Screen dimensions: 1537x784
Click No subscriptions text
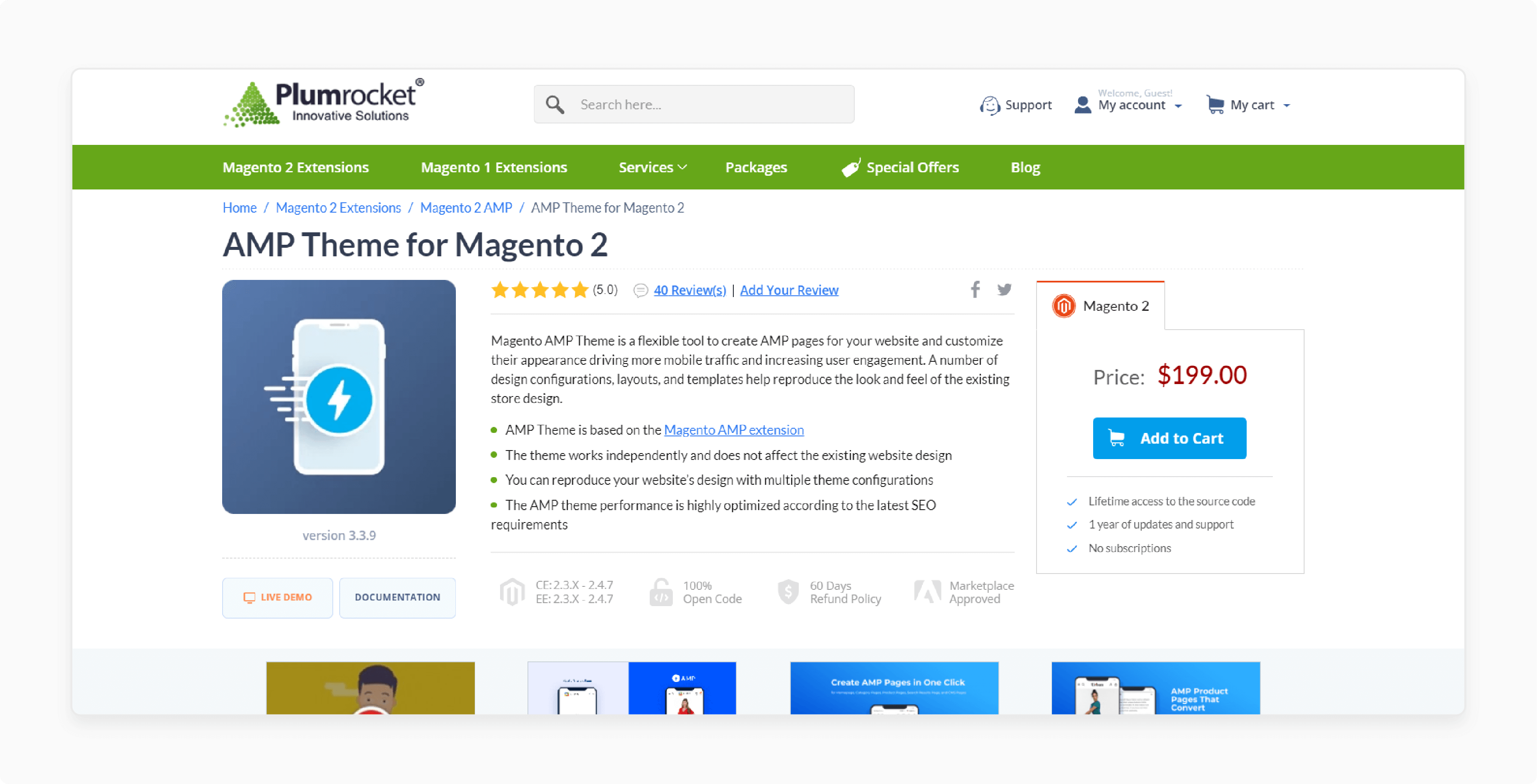[1130, 548]
